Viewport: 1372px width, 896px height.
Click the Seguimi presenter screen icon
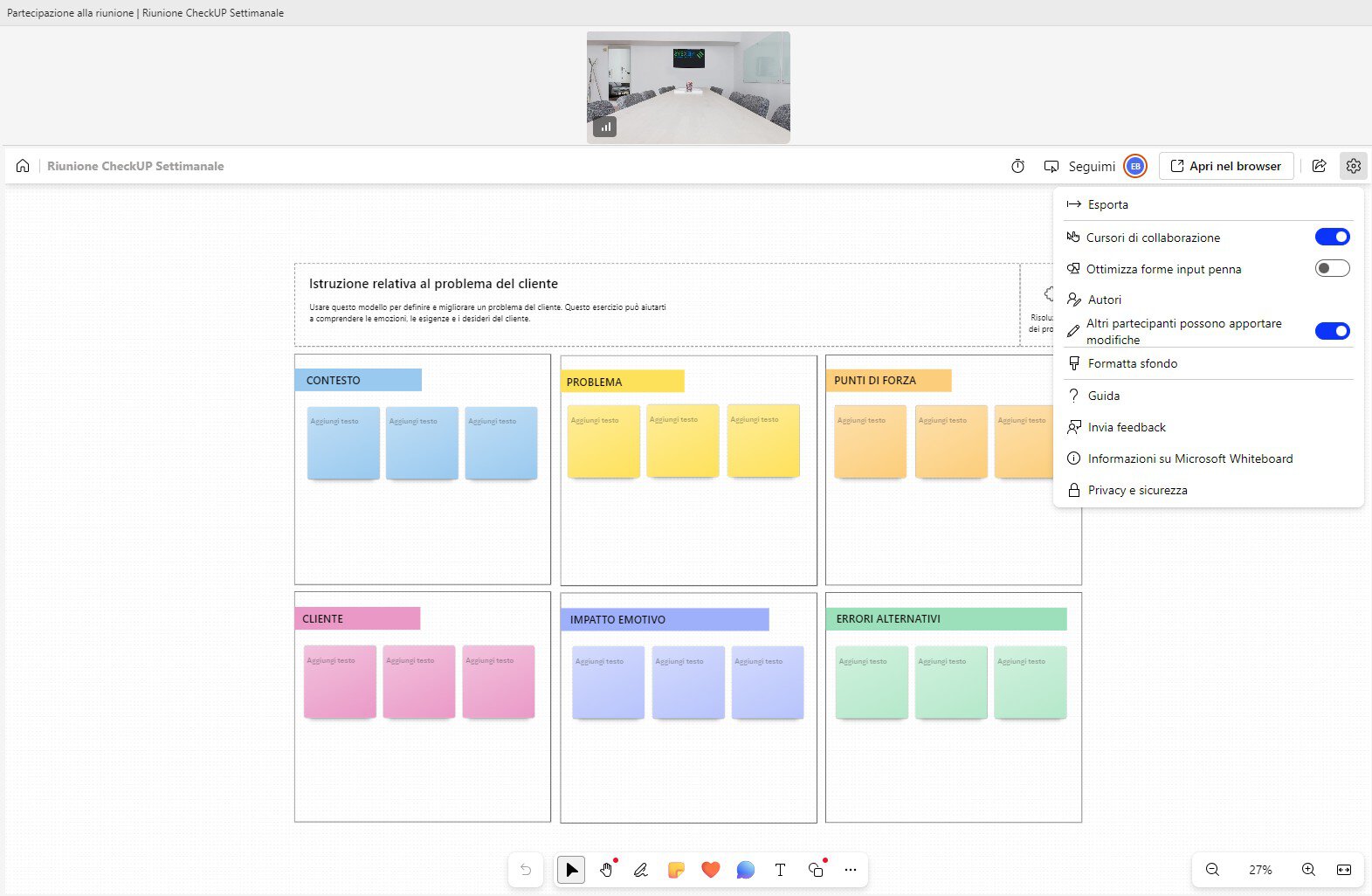[x=1051, y=166]
